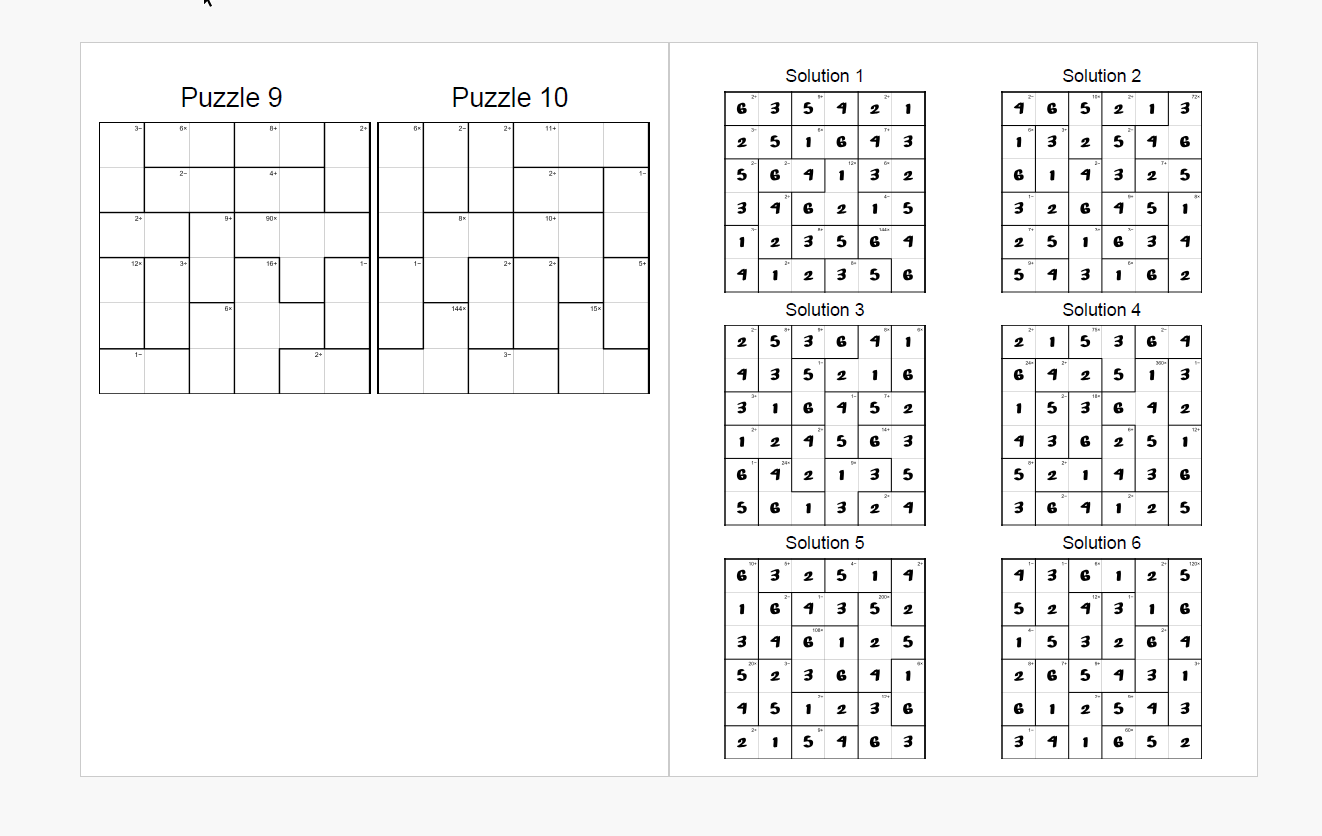Image resolution: width=1322 pixels, height=836 pixels.
Task: Click the Solution 5 grid image
Action: (825, 659)
